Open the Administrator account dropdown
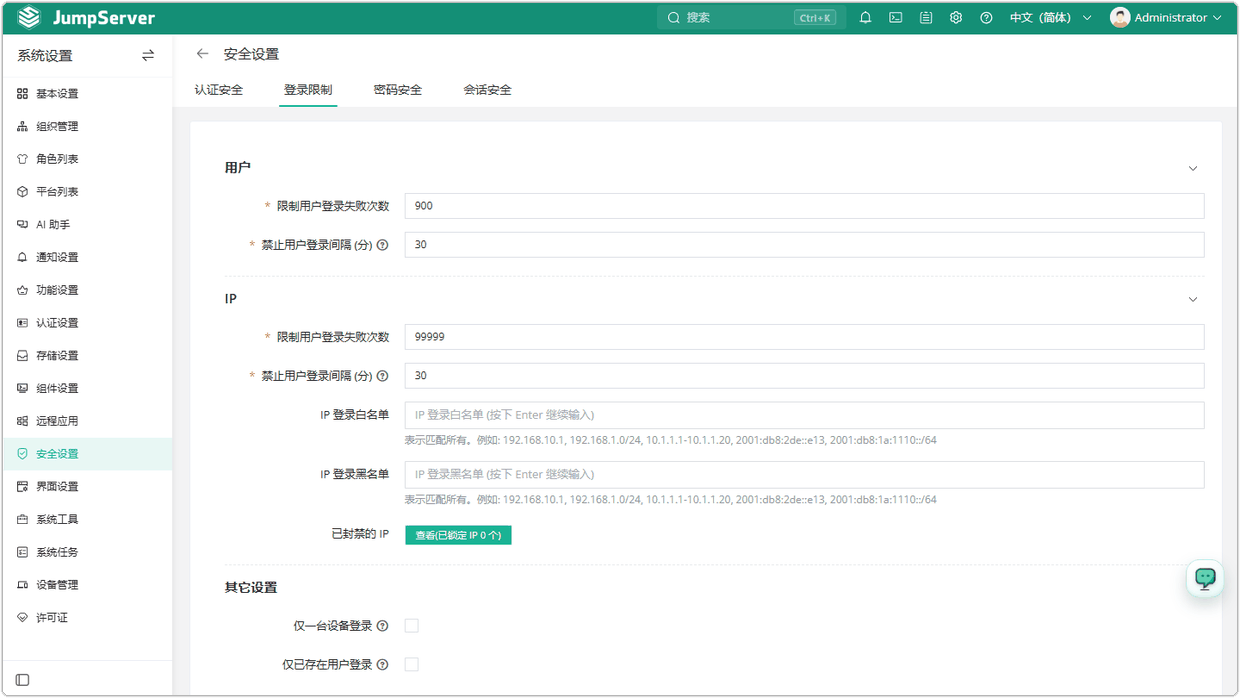Viewport: 1240px width, 698px height. pyautogui.click(x=1166, y=18)
